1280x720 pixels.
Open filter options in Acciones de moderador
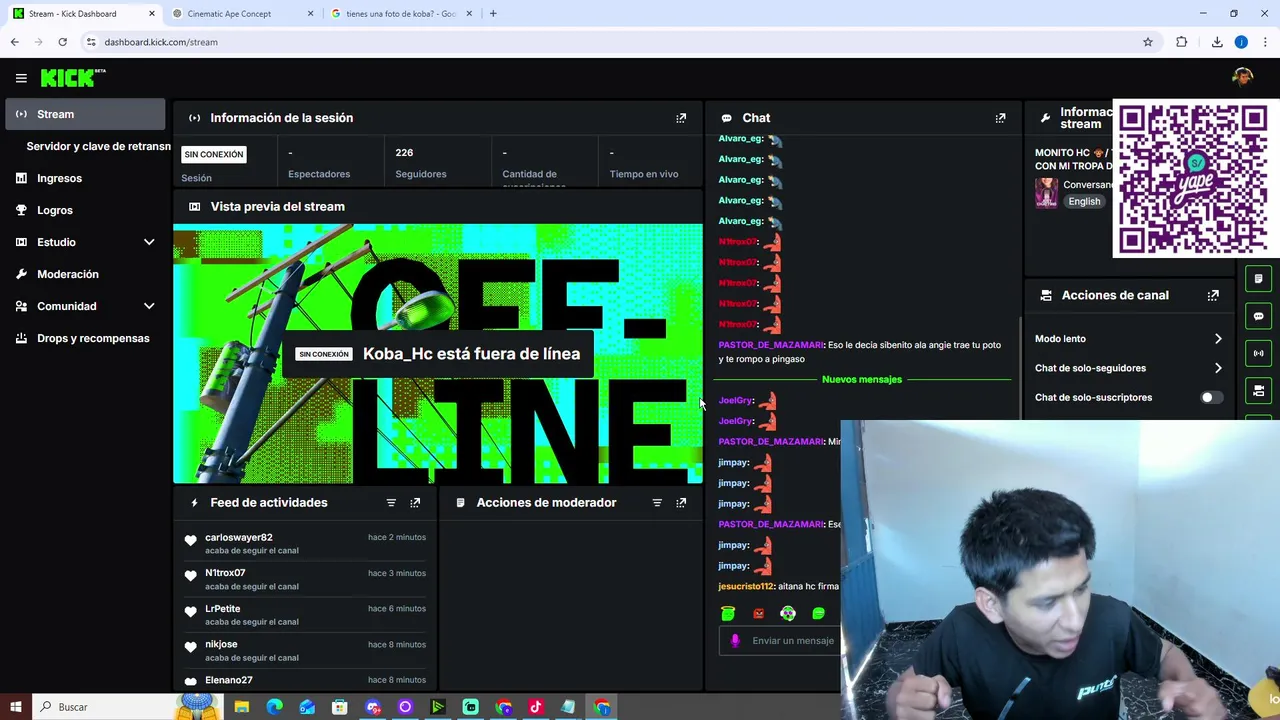click(657, 503)
